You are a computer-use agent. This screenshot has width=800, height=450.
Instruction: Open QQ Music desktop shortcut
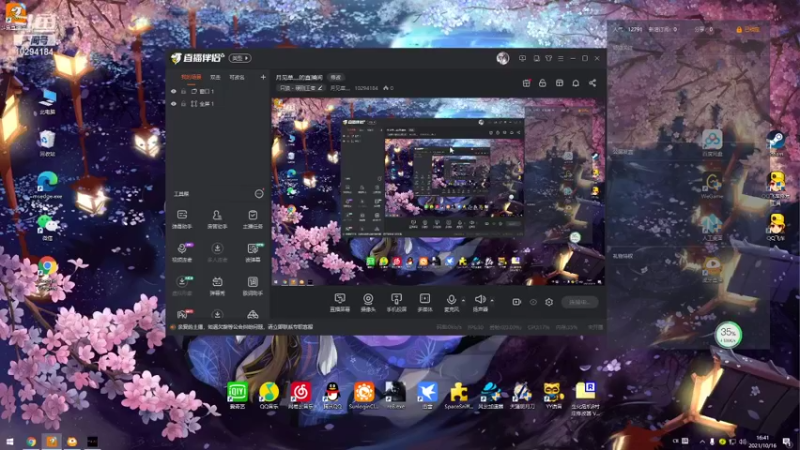point(269,395)
